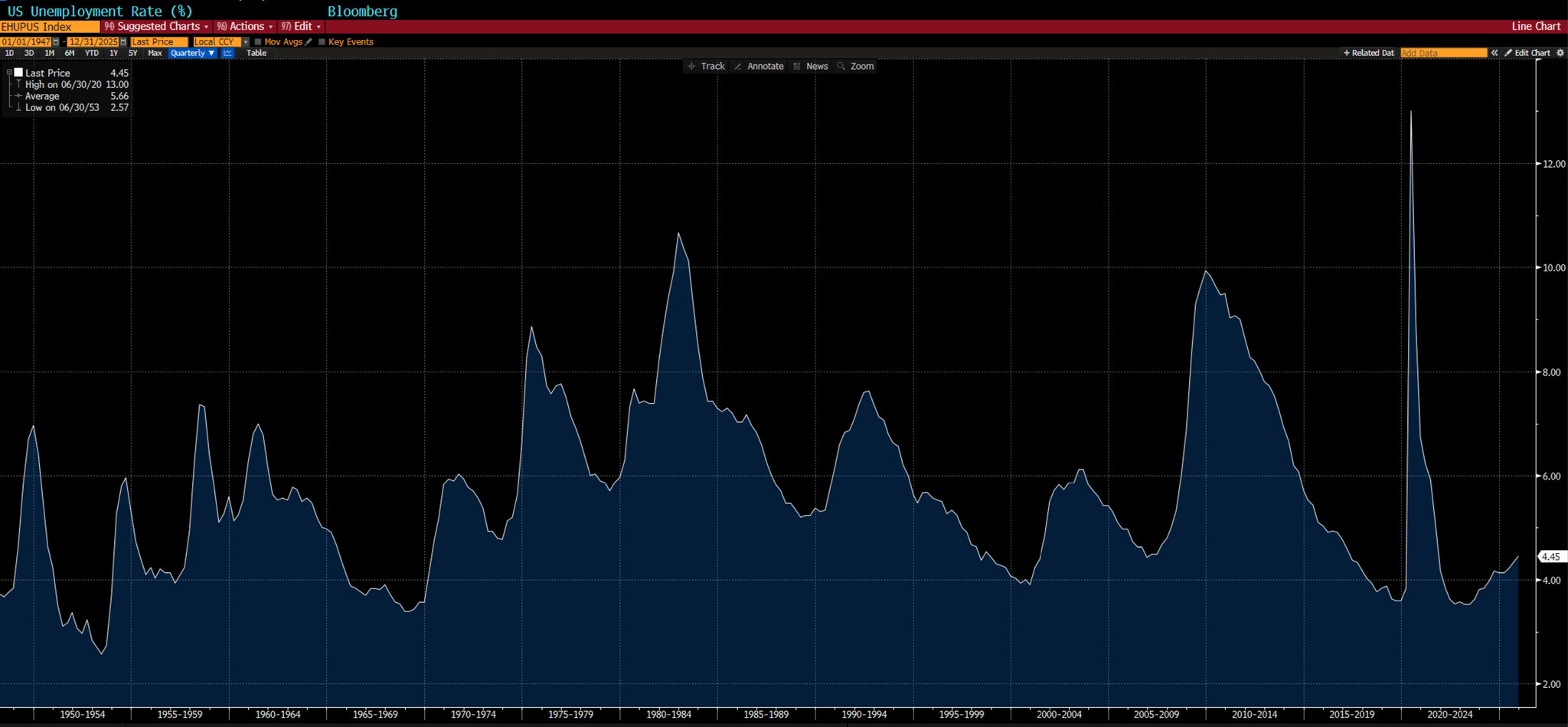Click the line chart type icon
The width and height of the screenshot is (1568, 727).
pos(227,53)
